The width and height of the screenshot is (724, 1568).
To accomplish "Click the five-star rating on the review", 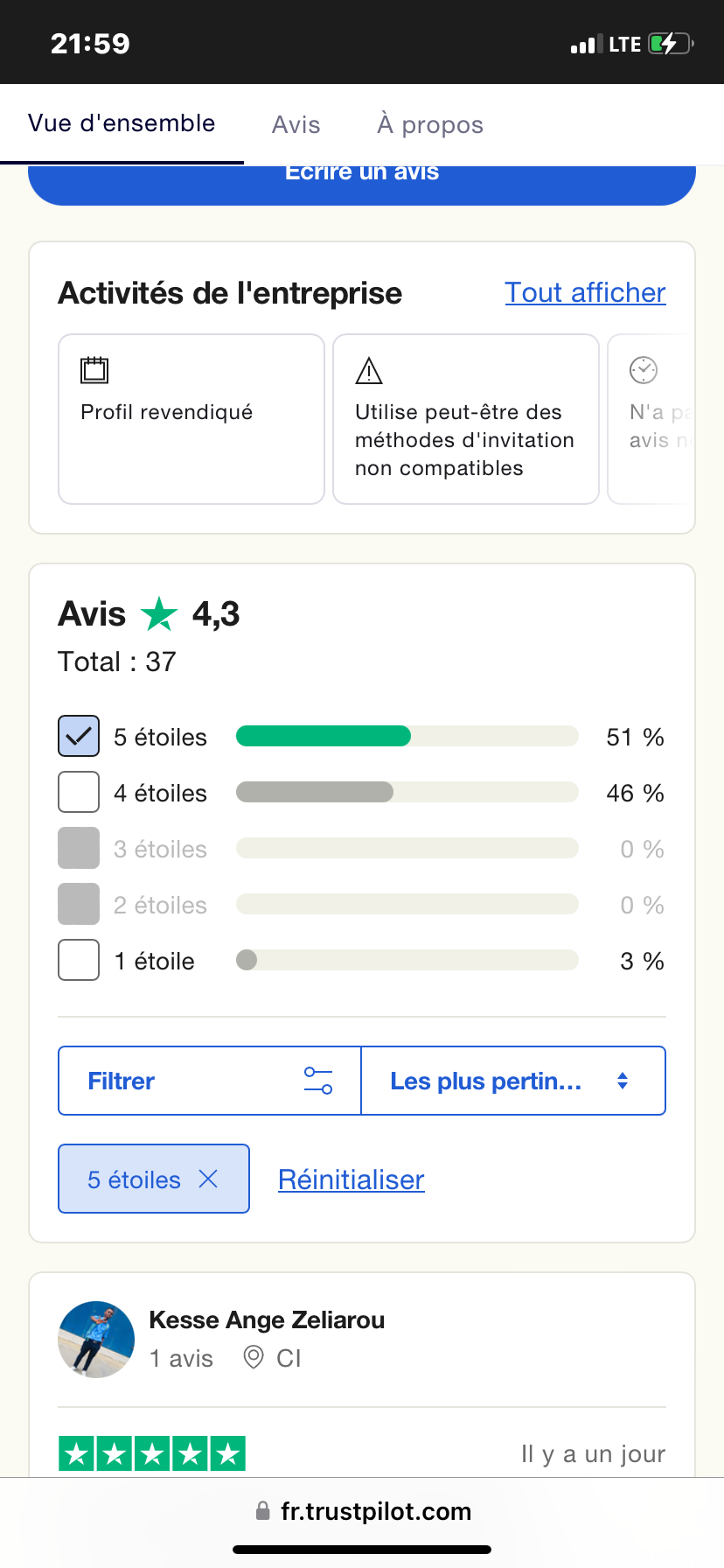I will (x=152, y=1453).
